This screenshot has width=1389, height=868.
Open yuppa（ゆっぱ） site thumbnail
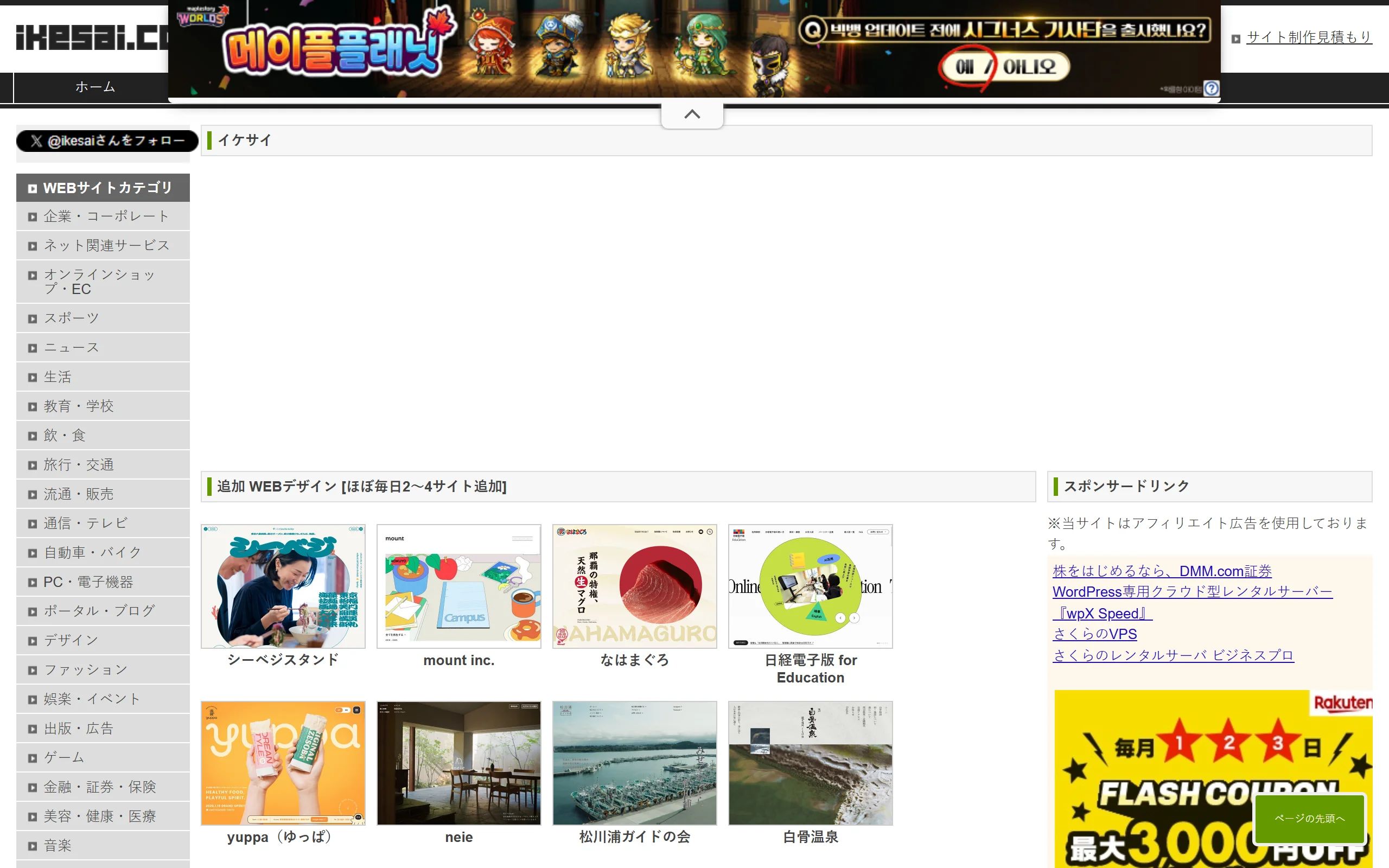283,763
